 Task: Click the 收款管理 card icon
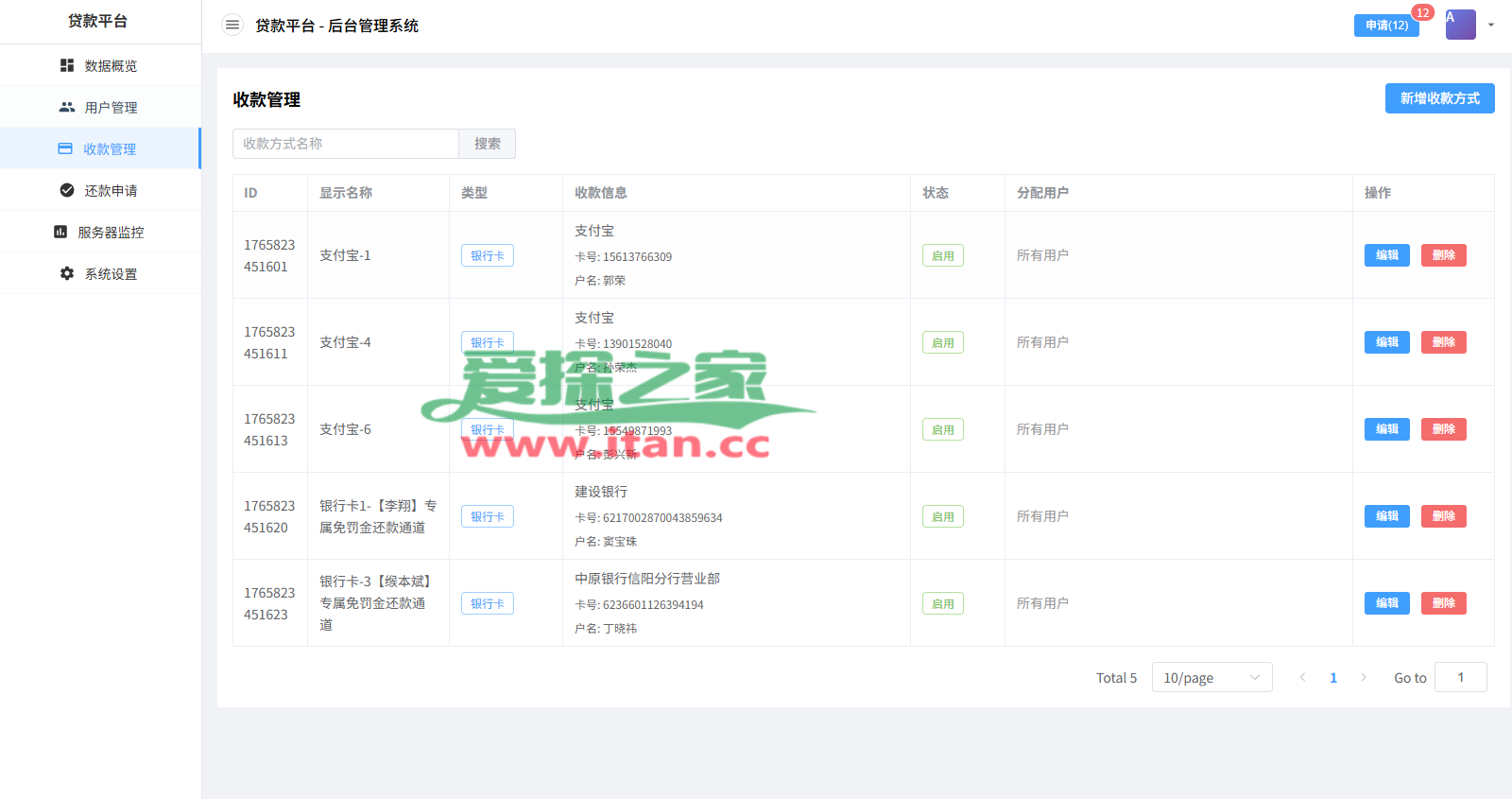pos(65,148)
